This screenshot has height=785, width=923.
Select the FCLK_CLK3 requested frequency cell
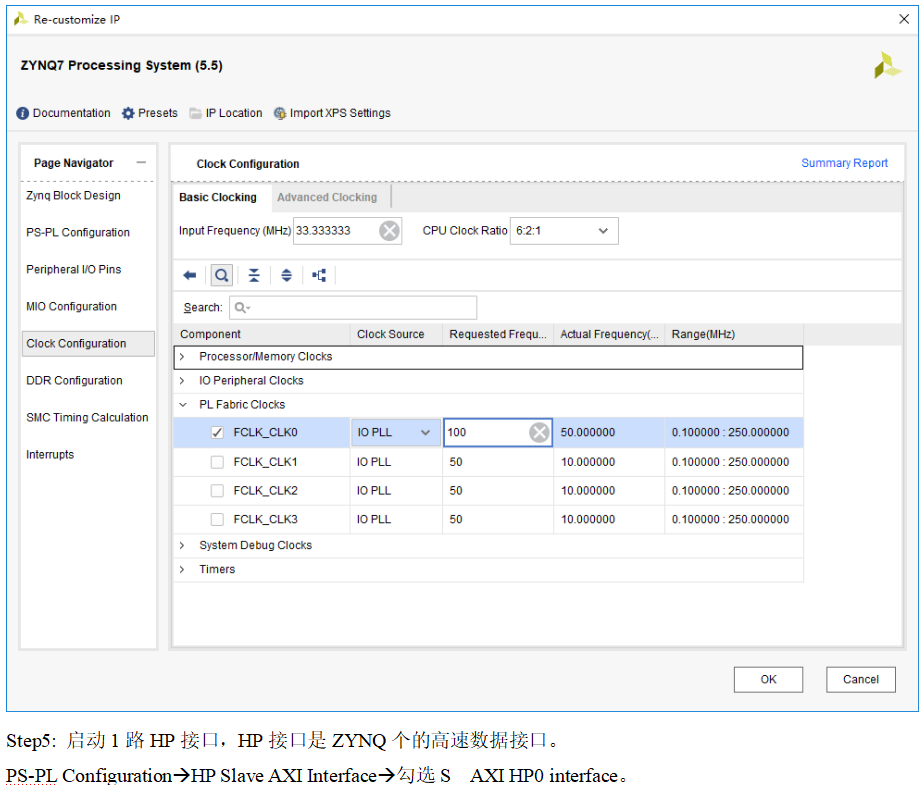tap(498, 519)
